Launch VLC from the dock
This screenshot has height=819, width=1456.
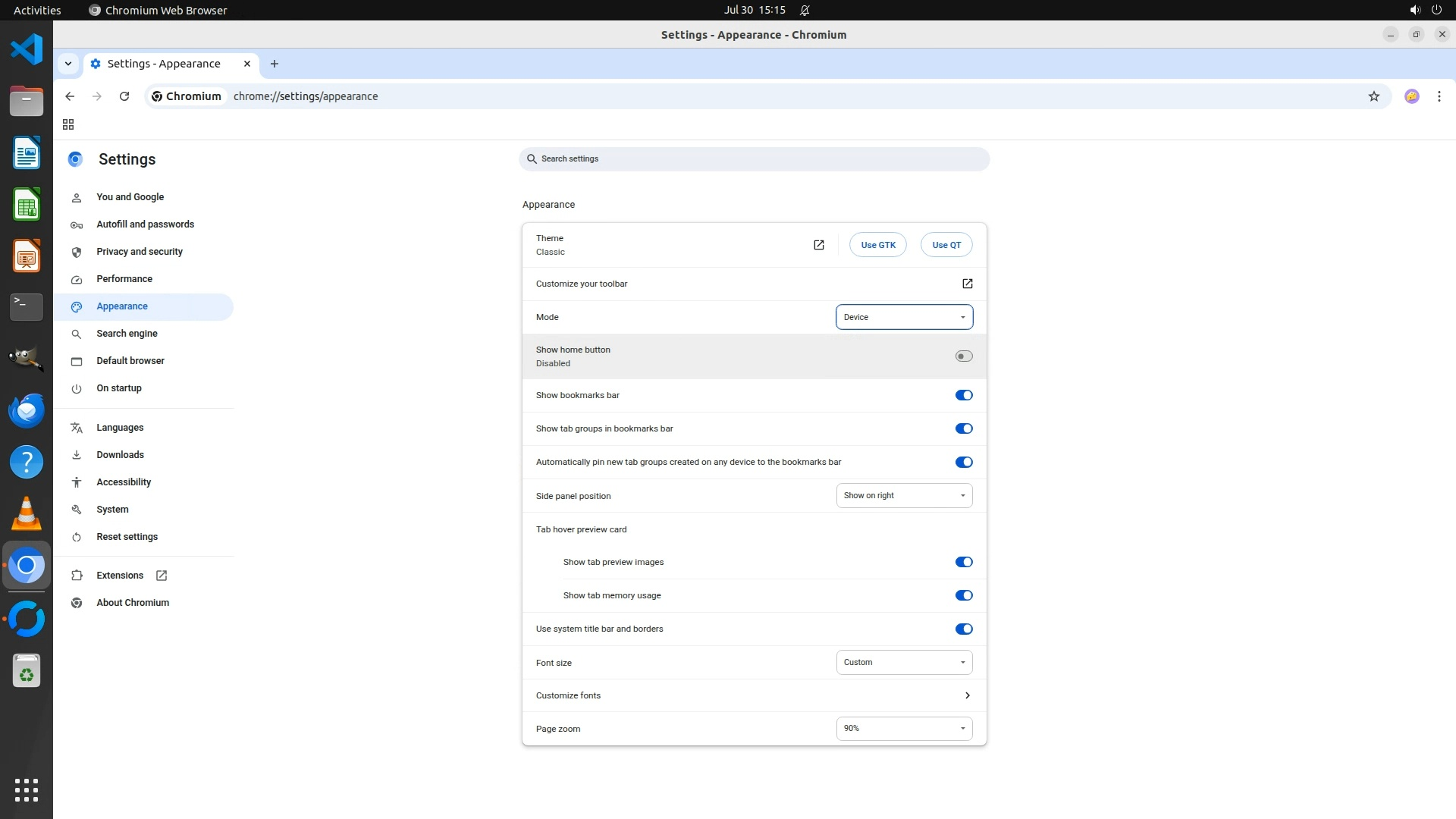coord(27,513)
